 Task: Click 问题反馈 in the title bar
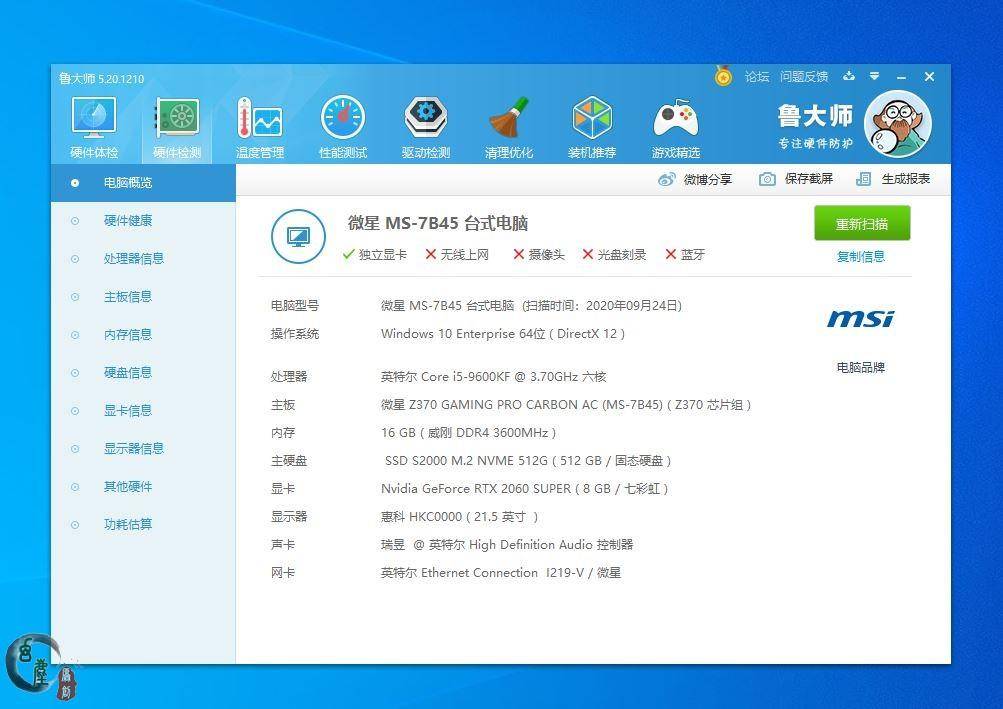(x=804, y=77)
